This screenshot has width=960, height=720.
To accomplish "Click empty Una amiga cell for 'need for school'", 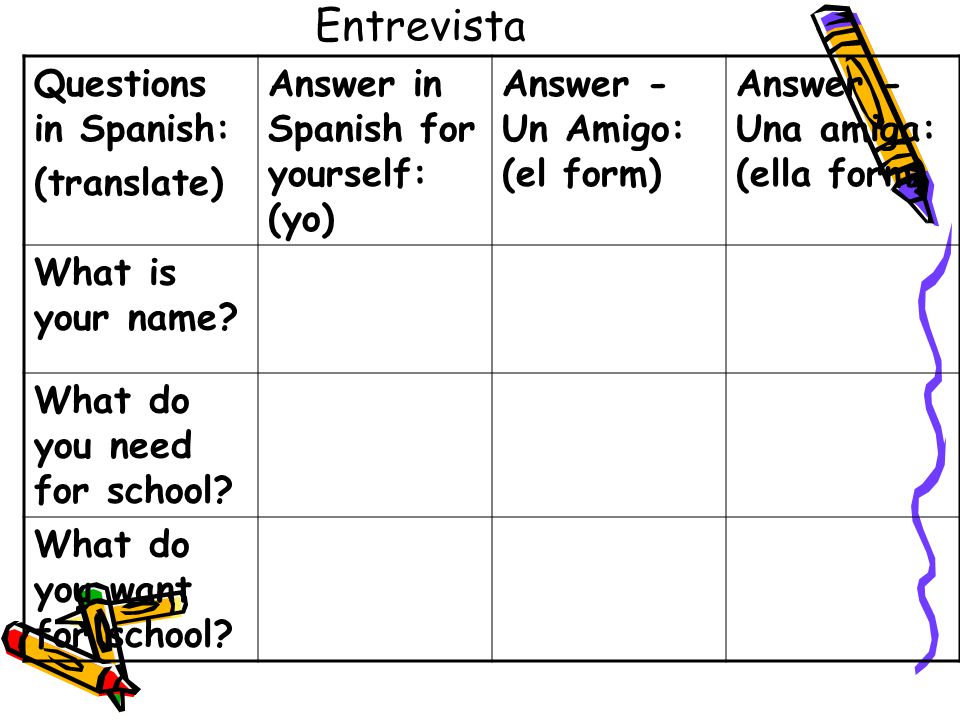I will point(842,444).
